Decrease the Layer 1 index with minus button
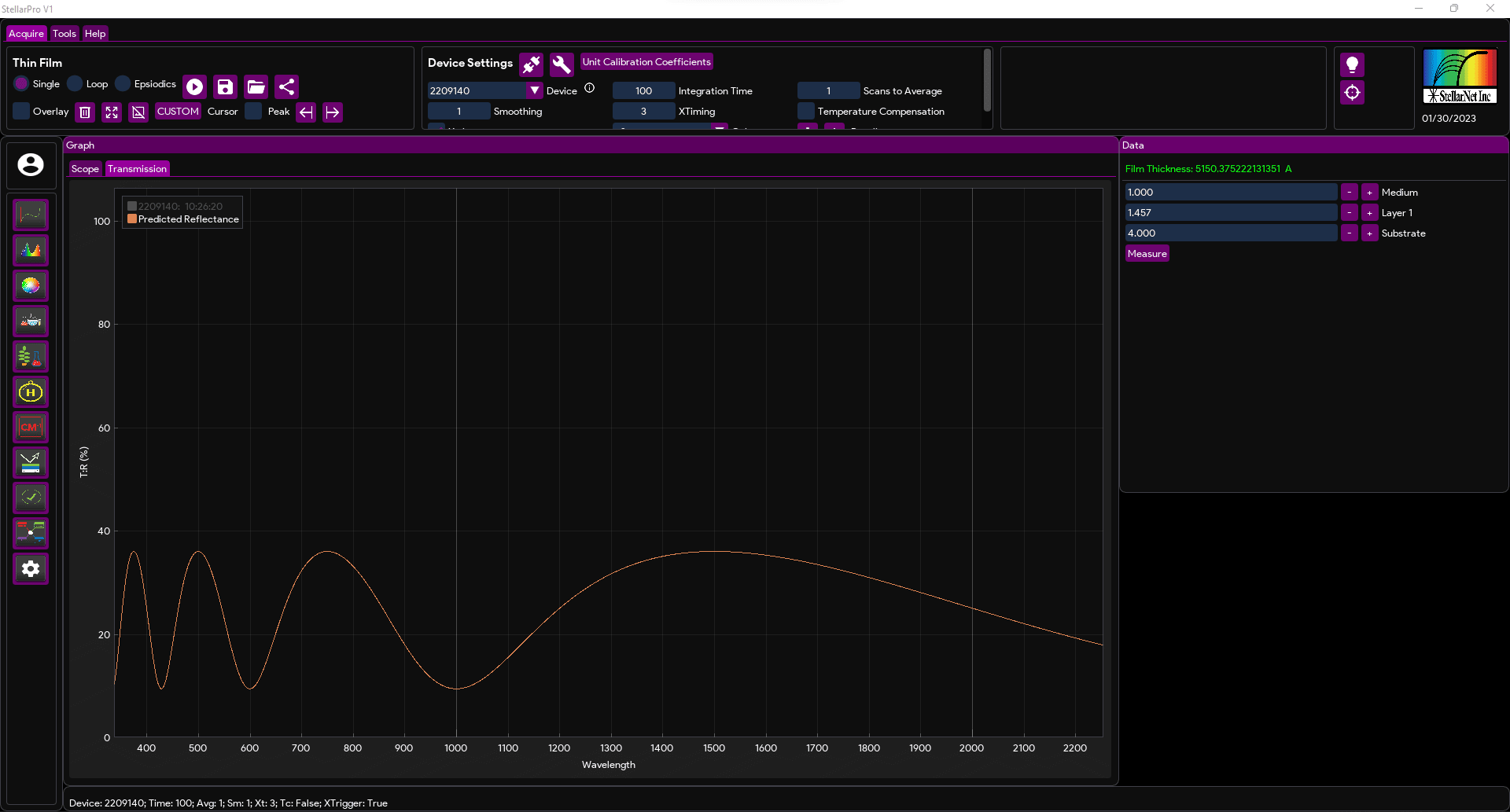Screen dimensions: 1510x812 1349,213
